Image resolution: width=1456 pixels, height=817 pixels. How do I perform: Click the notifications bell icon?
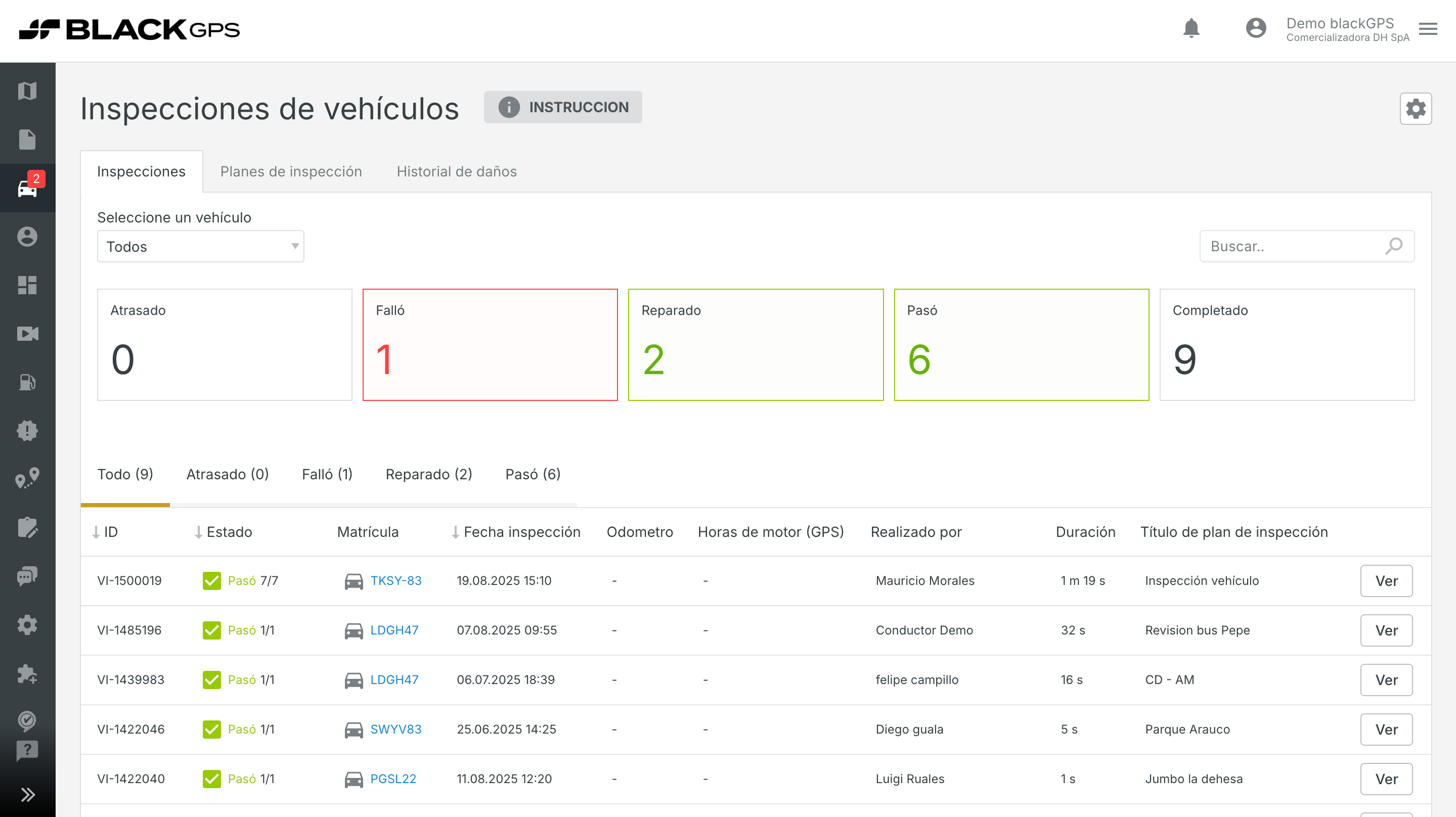point(1191,28)
